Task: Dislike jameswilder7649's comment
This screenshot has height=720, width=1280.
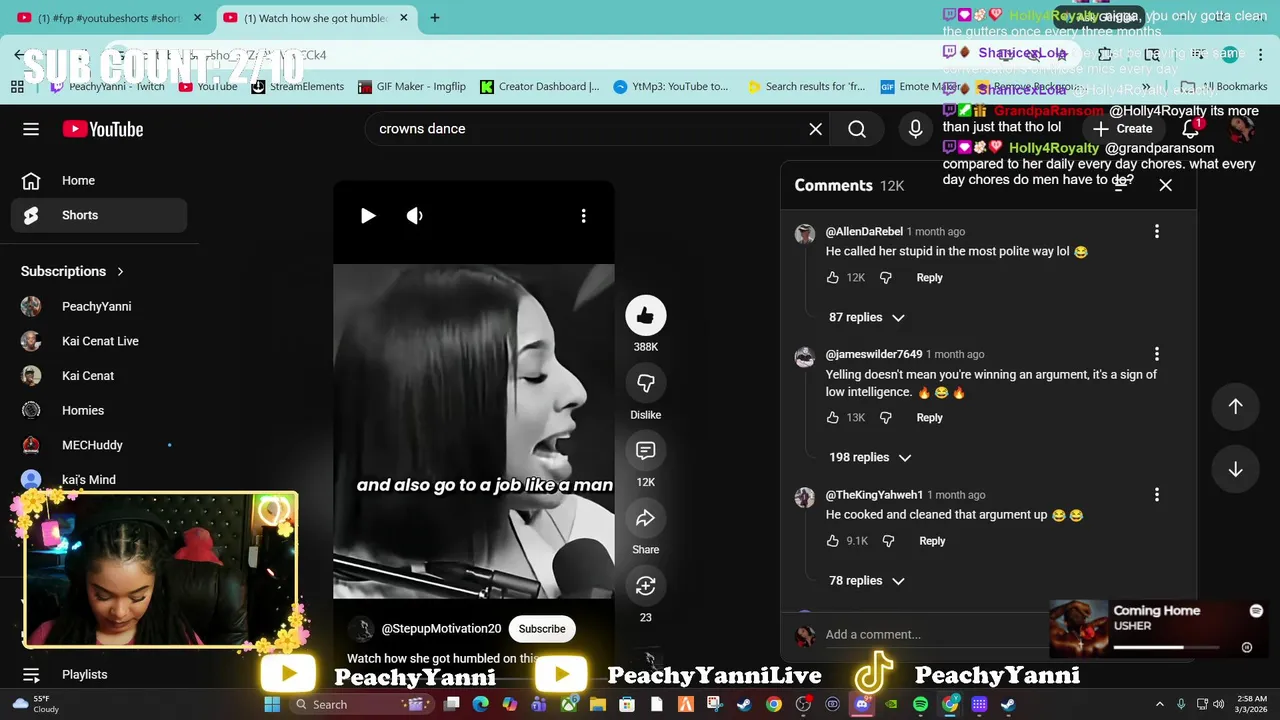Action: (885, 418)
